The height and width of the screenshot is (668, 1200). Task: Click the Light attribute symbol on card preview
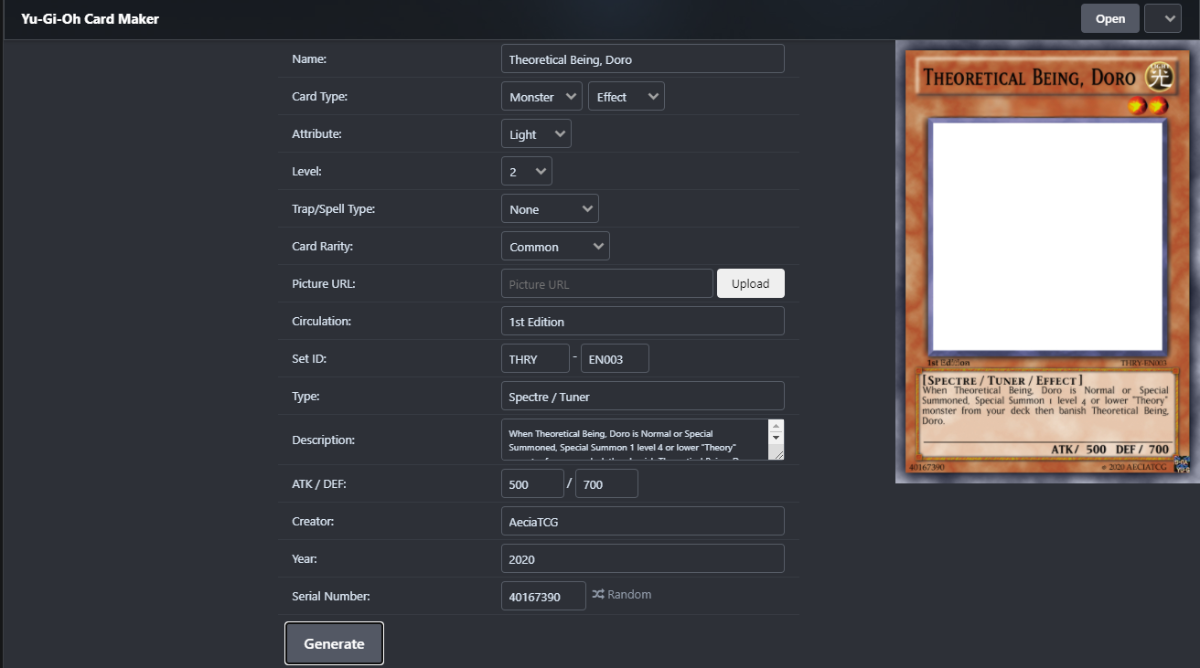click(1158, 76)
